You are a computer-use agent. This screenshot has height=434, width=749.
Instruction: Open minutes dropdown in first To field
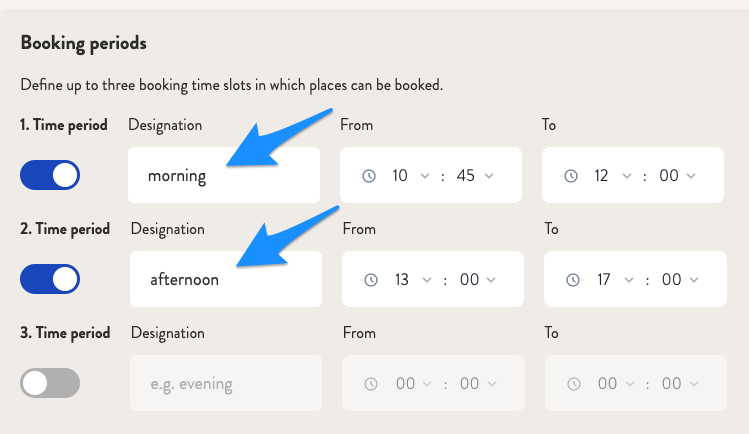pos(677,176)
